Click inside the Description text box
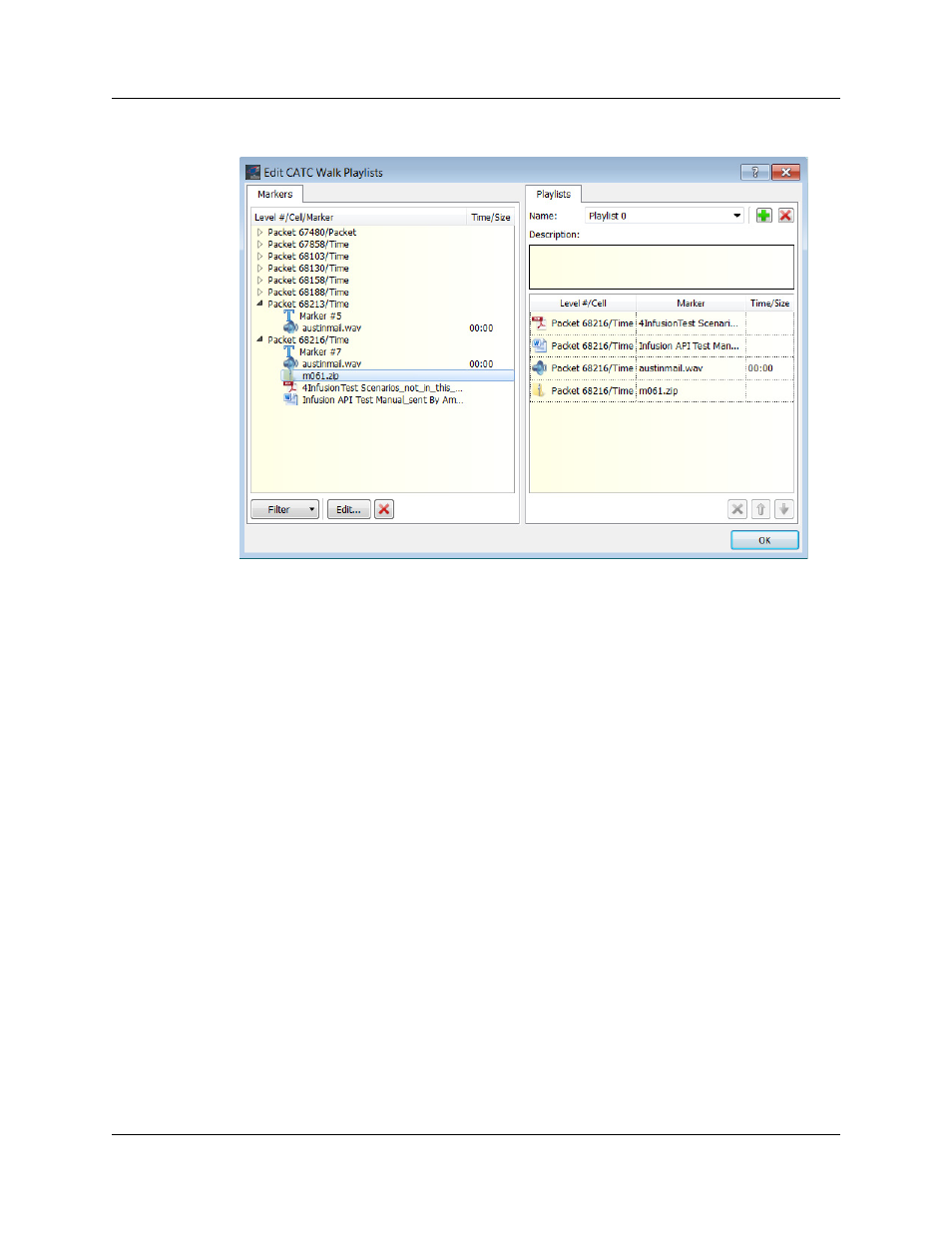952x1233 pixels. [661, 267]
